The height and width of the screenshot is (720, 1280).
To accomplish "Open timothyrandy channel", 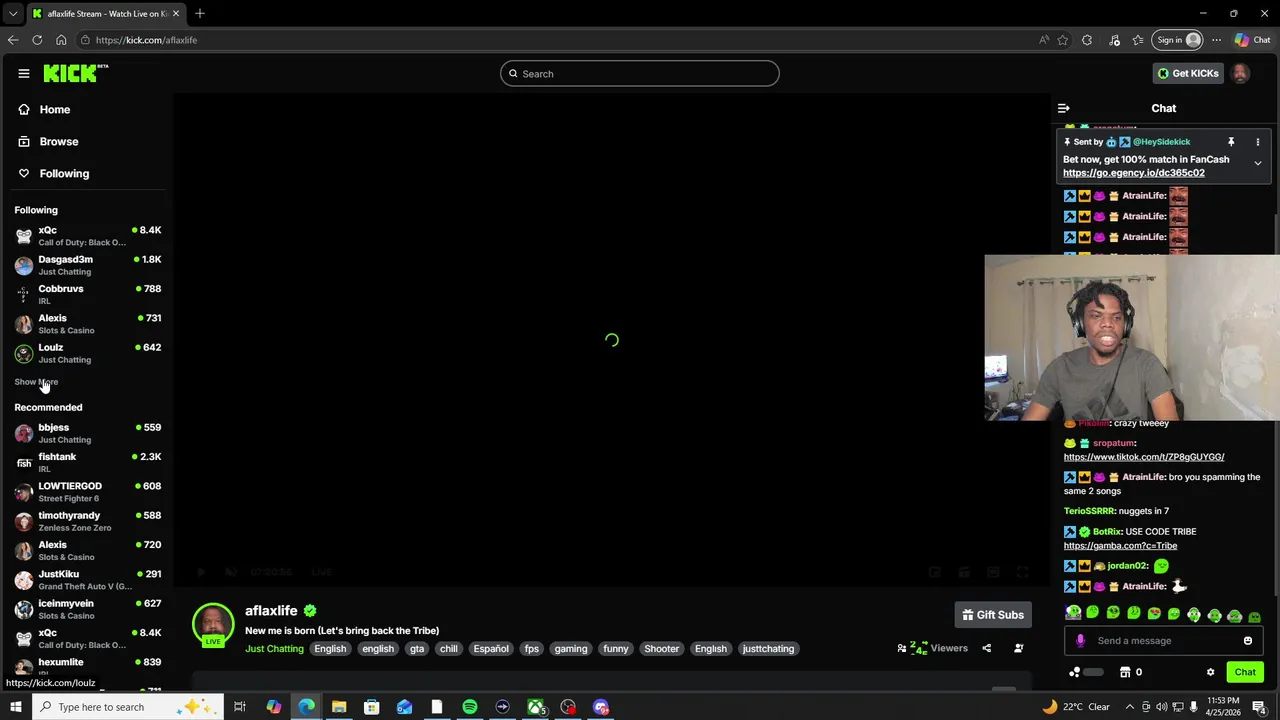I will point(88,521).
